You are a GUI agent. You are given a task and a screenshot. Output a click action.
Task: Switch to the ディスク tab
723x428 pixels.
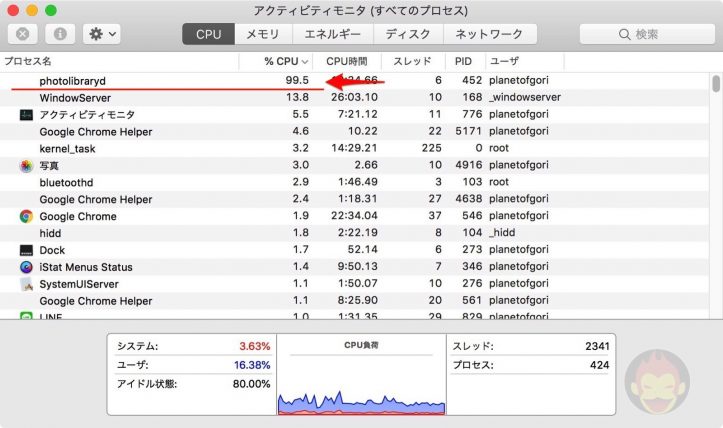408,34
